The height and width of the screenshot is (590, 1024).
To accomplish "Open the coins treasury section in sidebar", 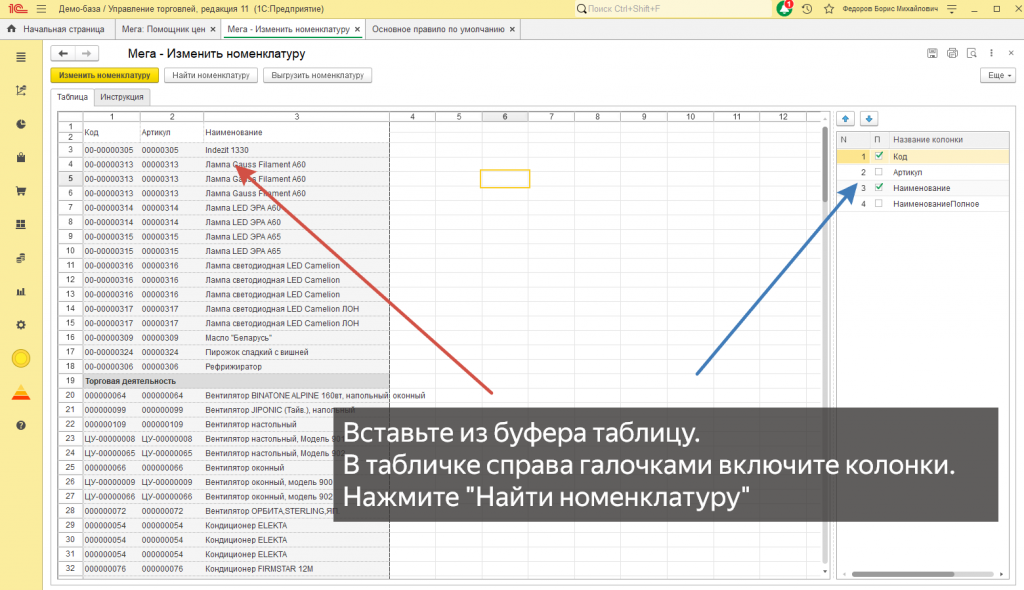I will pos(21,258).
